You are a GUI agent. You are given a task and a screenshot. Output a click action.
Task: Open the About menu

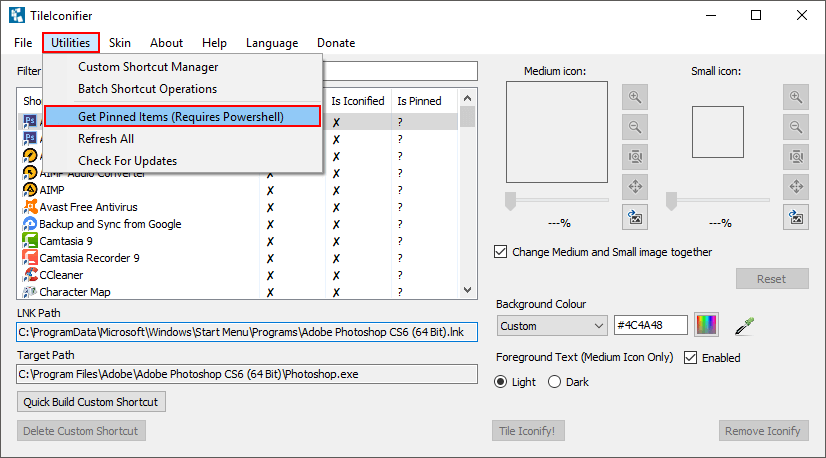coord(166,43)
